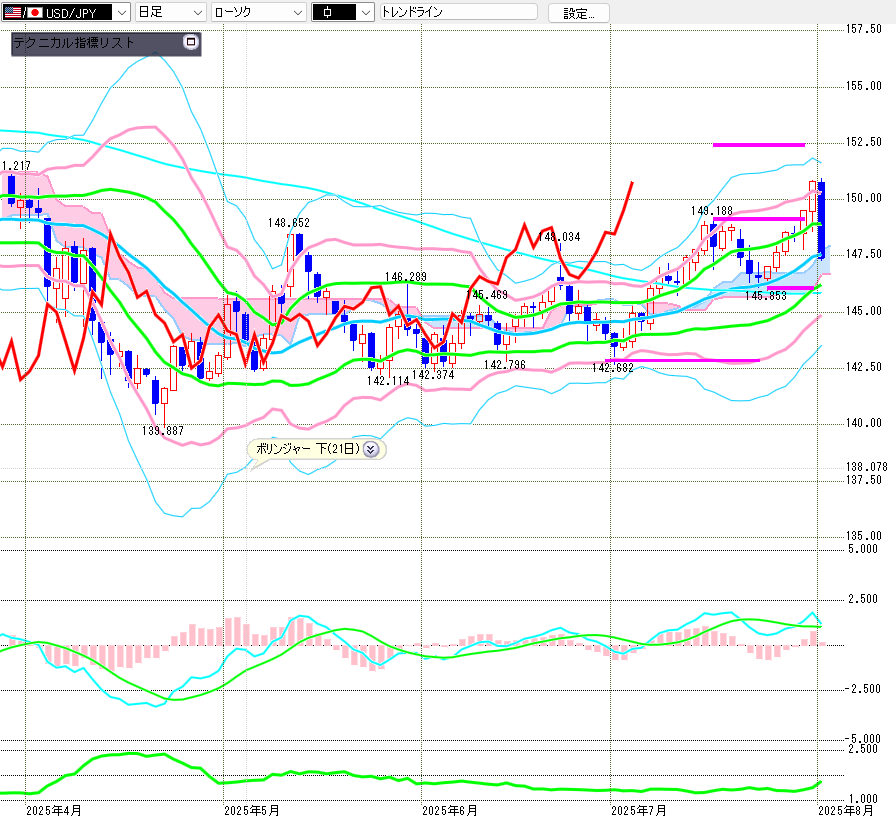Click the 145.469 price label
This screenshot has width=896, height=821.
coord(487,295)
